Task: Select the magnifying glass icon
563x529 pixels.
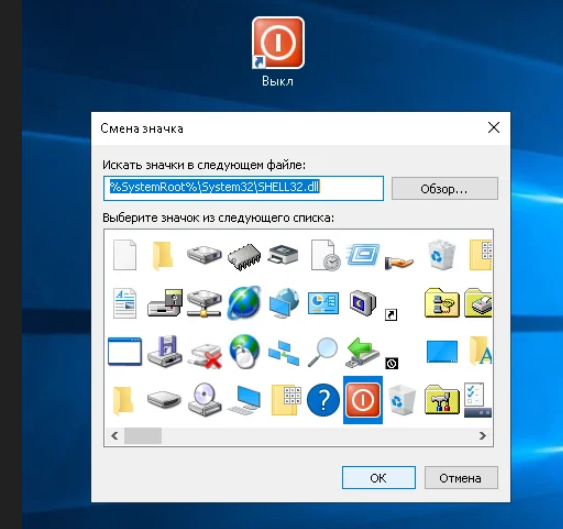Action: (x=323, y=352)
